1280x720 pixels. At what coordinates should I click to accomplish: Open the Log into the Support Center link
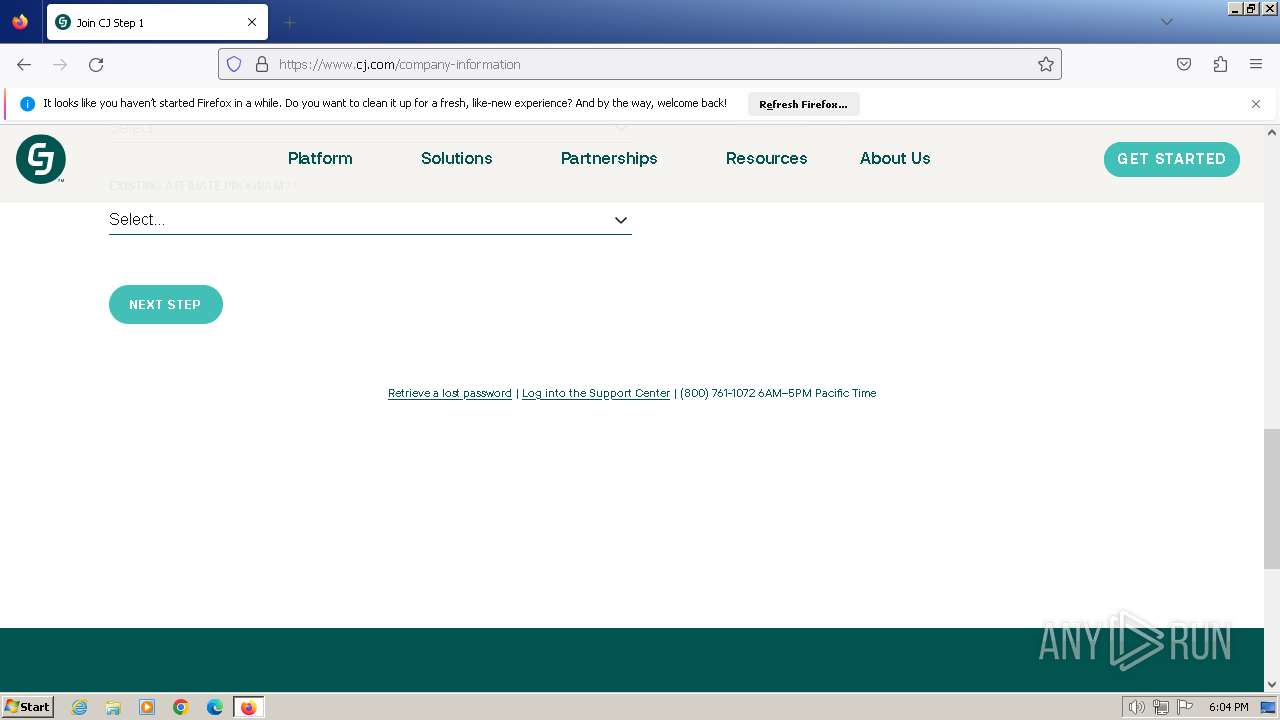click(596, 394)
